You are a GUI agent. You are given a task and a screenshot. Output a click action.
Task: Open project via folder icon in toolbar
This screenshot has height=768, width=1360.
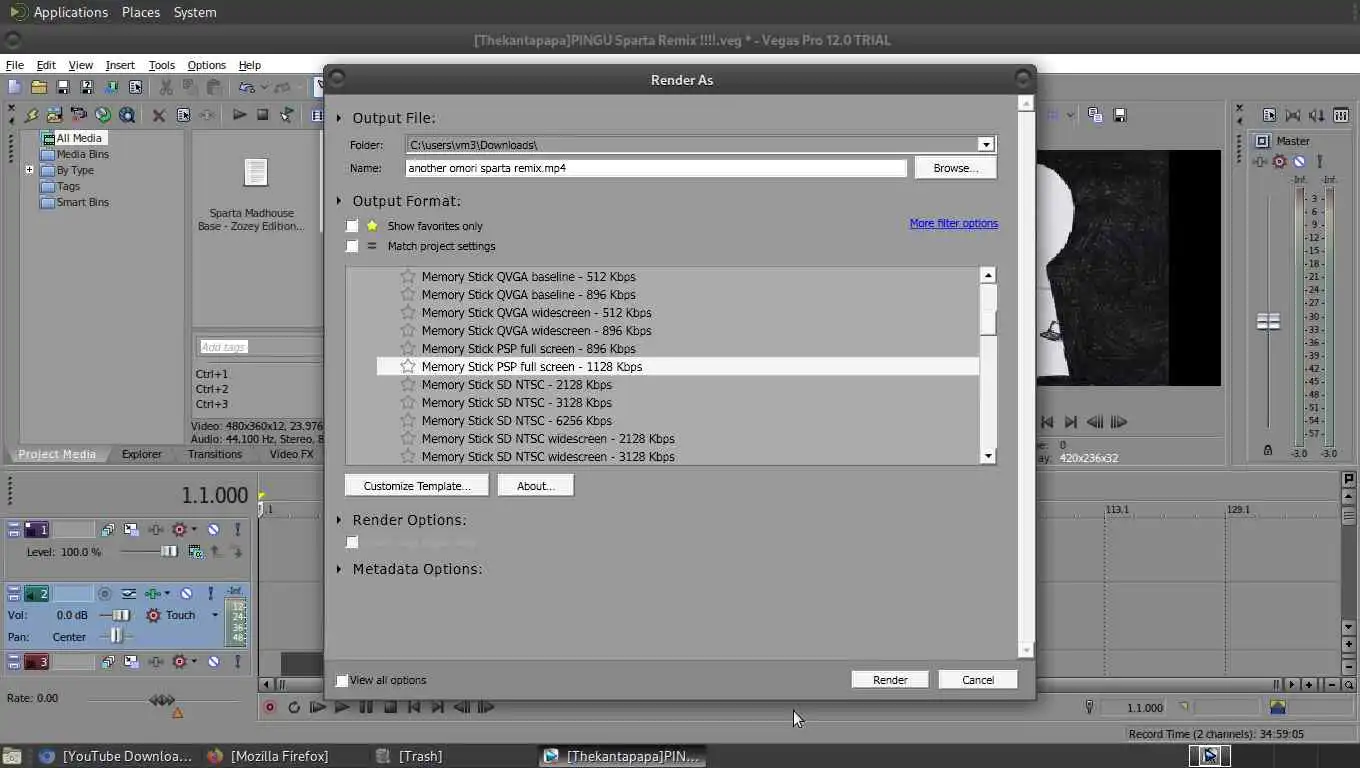tap(38, 88)
